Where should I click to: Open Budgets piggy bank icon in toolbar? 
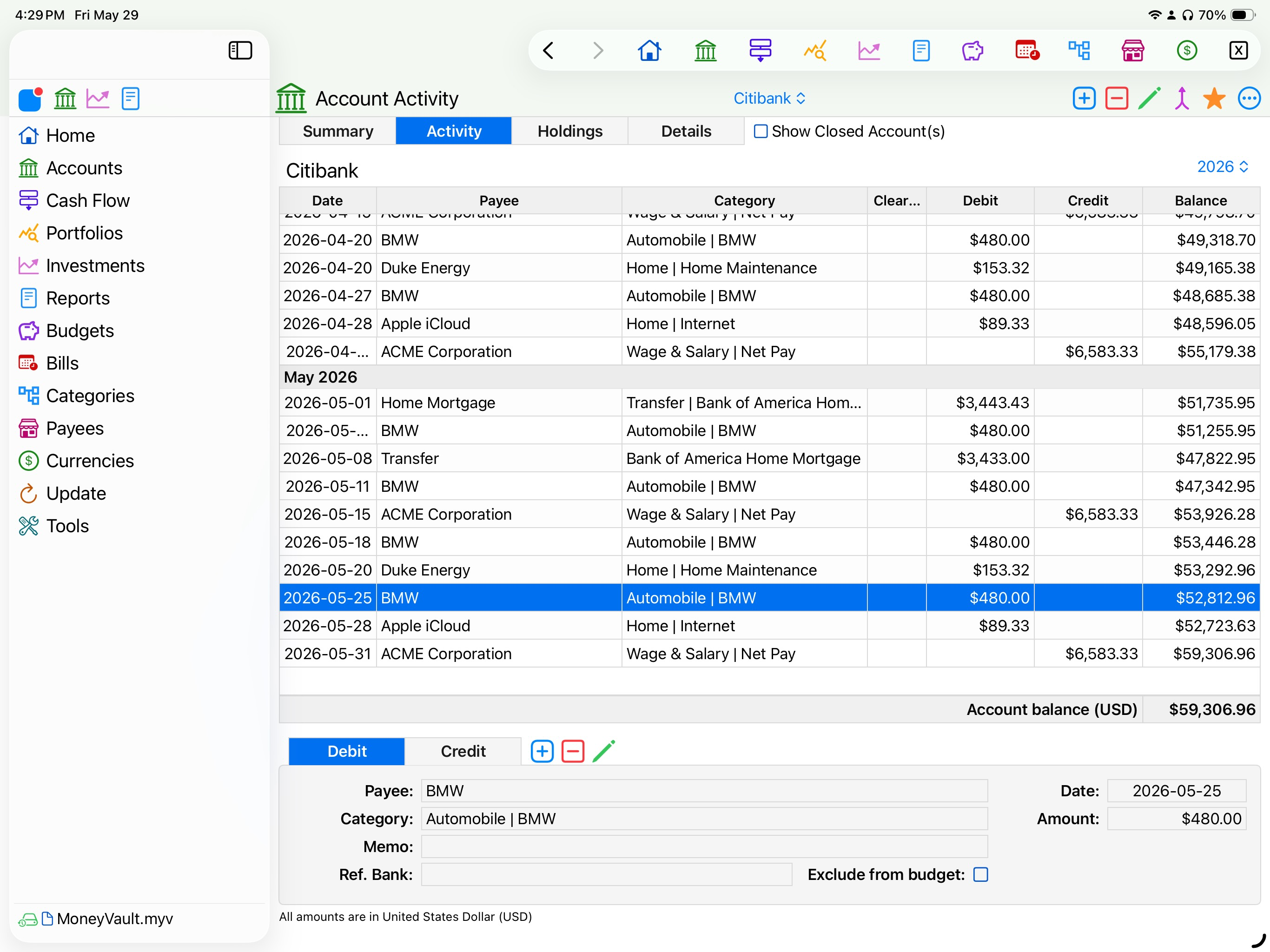click(972, 51)
